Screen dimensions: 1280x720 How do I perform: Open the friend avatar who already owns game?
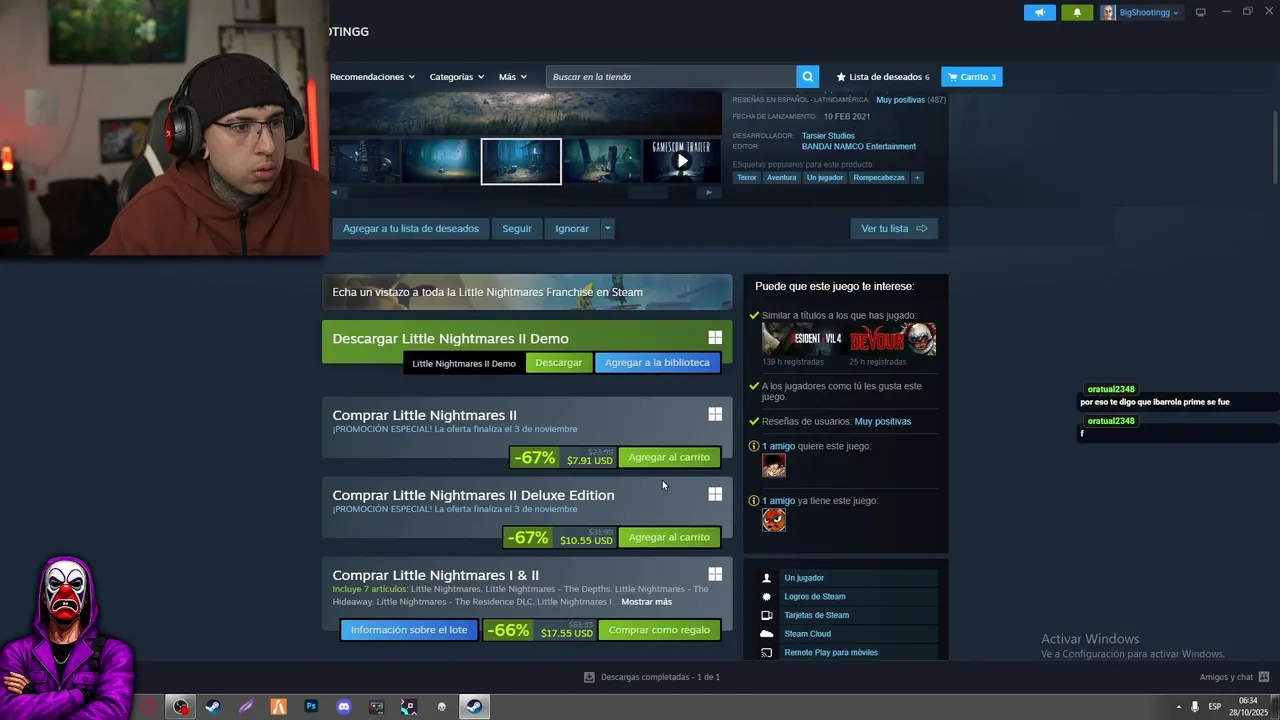click(774, 520)
